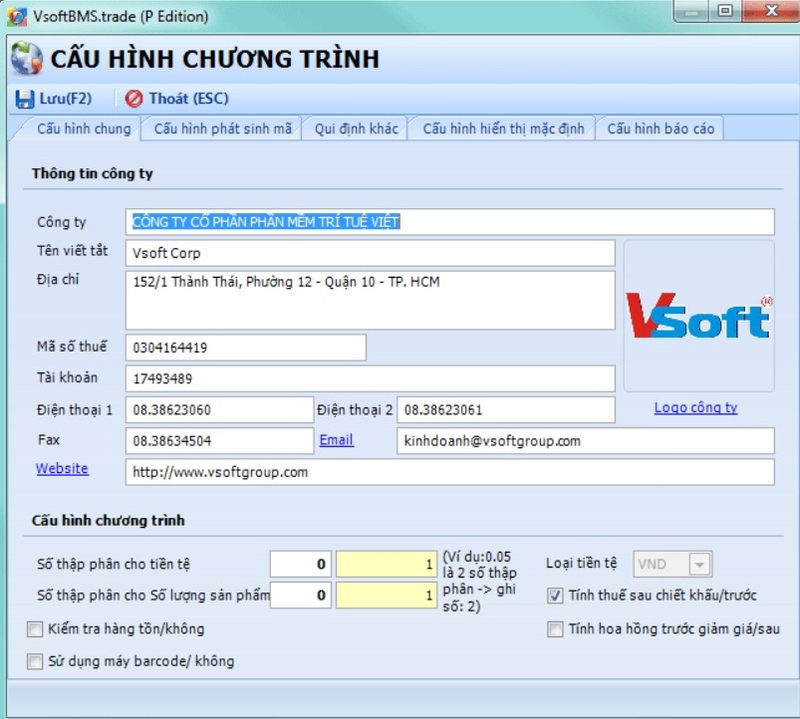The height and width of the screenshot is (719, 800).
Task: Click the white product quantity decimals field
Action: click(x=301, y=595)
